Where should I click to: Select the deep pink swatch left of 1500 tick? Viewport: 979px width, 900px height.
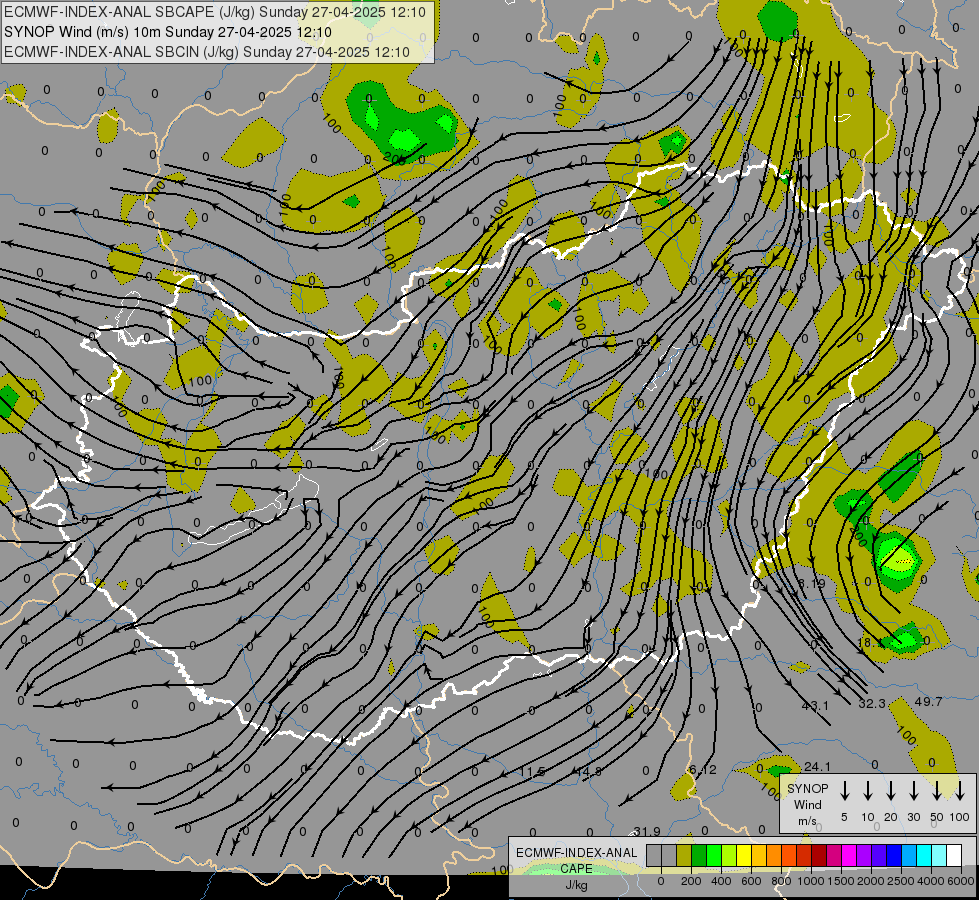pos(834,855)
